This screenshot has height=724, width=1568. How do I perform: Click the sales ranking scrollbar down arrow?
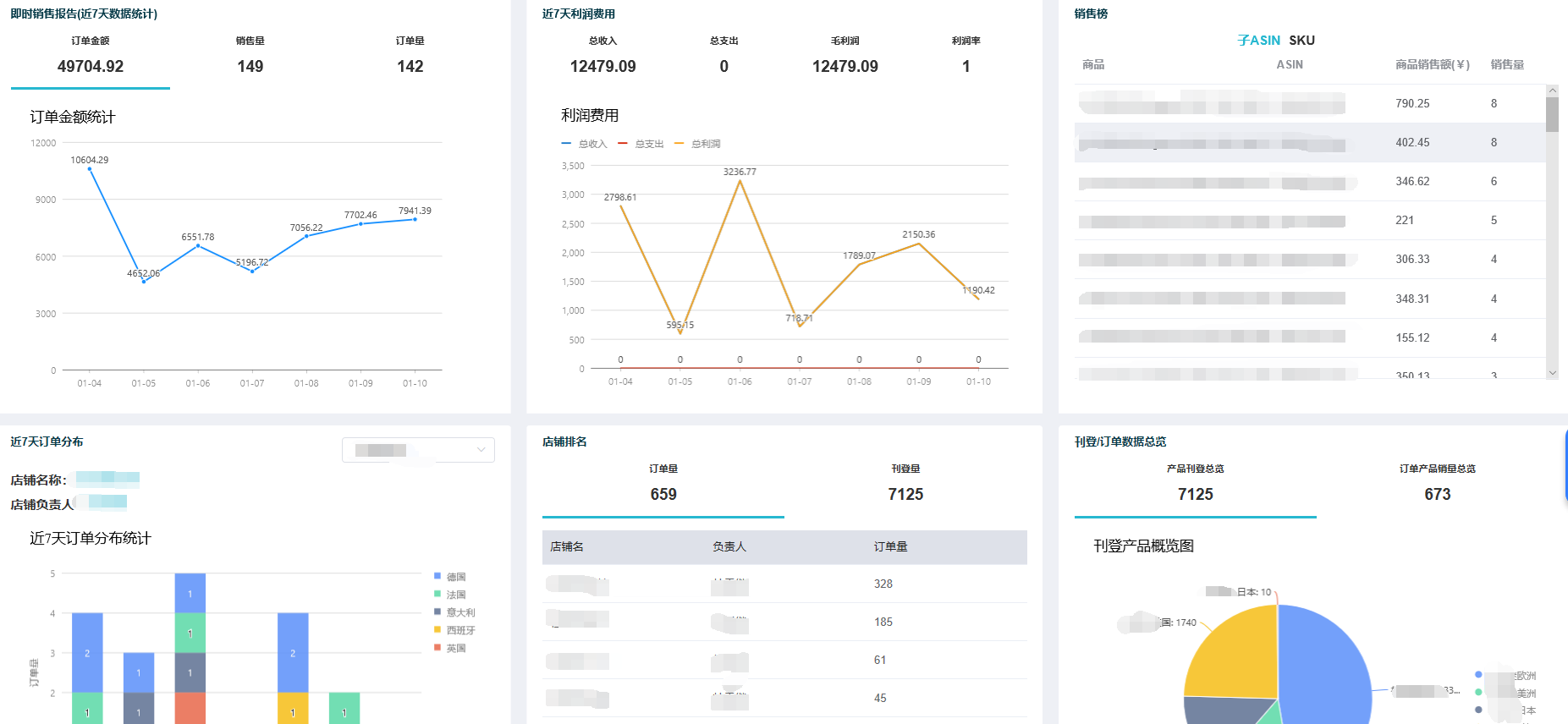tap(1552, 373)
